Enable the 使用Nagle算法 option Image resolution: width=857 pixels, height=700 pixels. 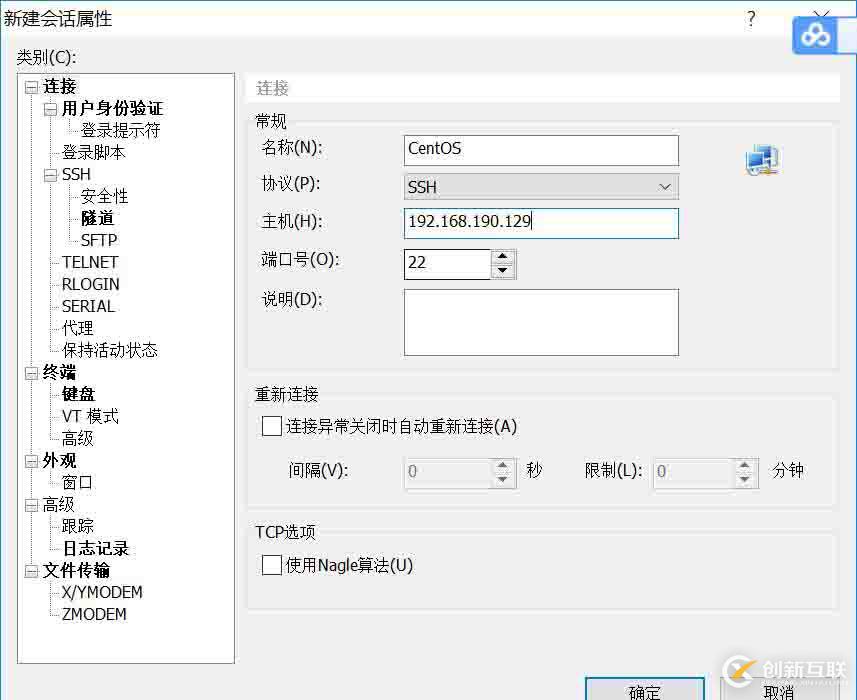tap(271, 565)
